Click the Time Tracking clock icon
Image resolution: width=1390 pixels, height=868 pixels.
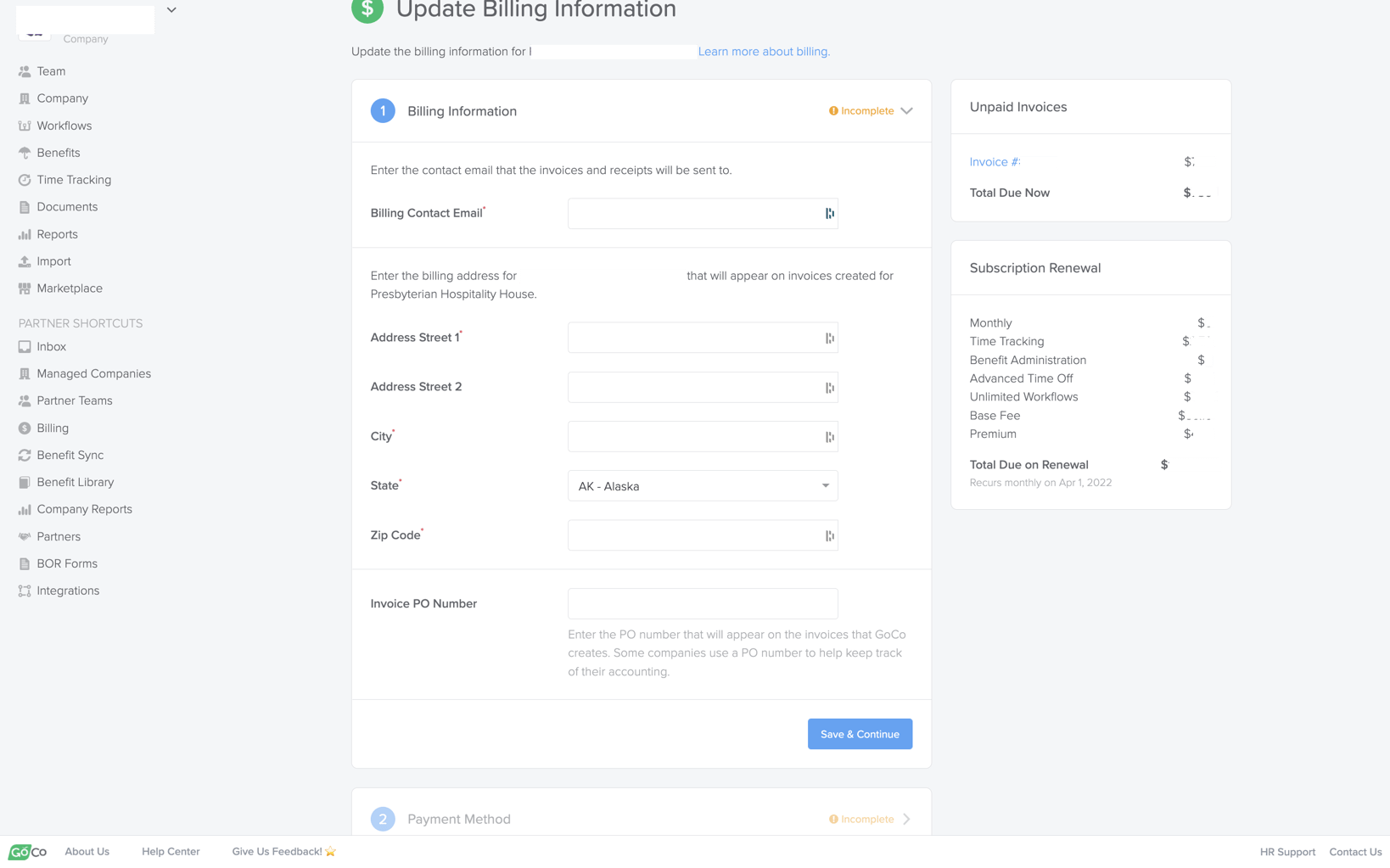point(25,180)
